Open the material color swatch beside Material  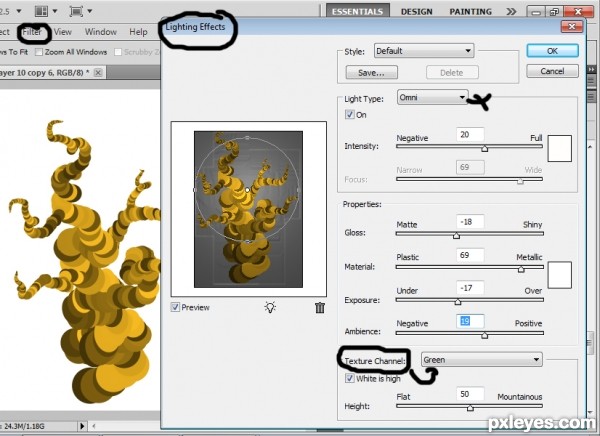tap(559, 275)
